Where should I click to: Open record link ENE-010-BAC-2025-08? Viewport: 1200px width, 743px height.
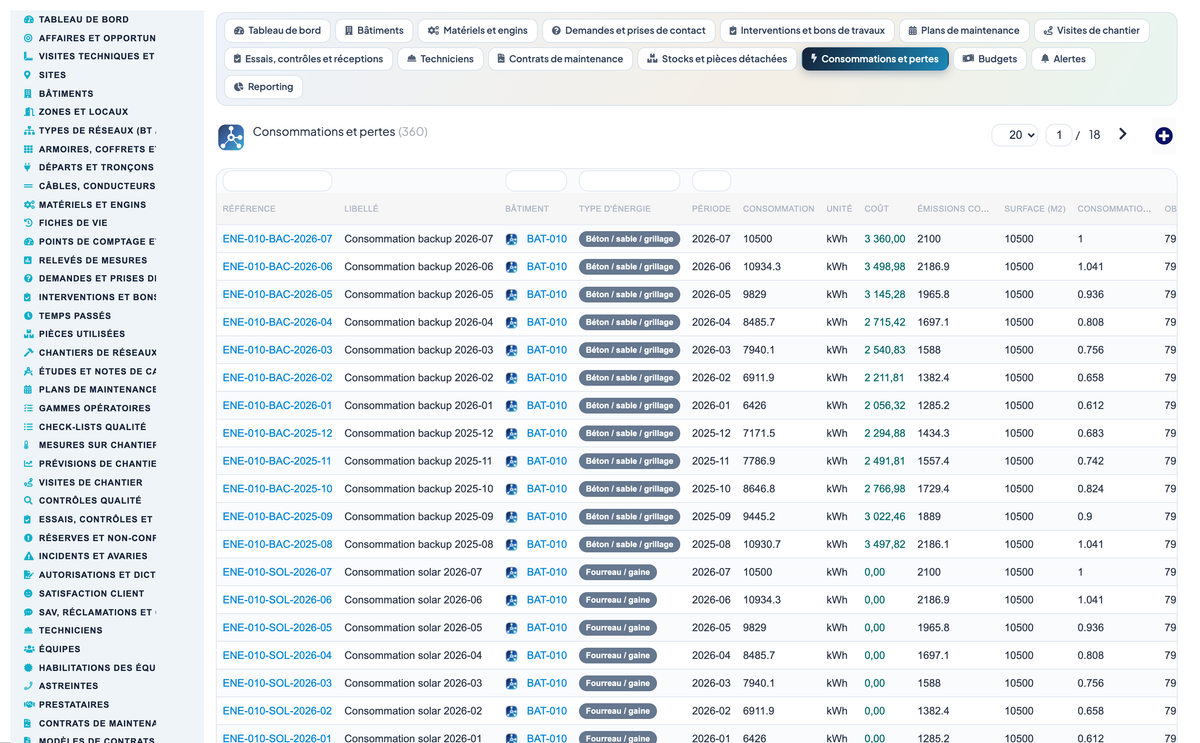[x=277, y=545]
